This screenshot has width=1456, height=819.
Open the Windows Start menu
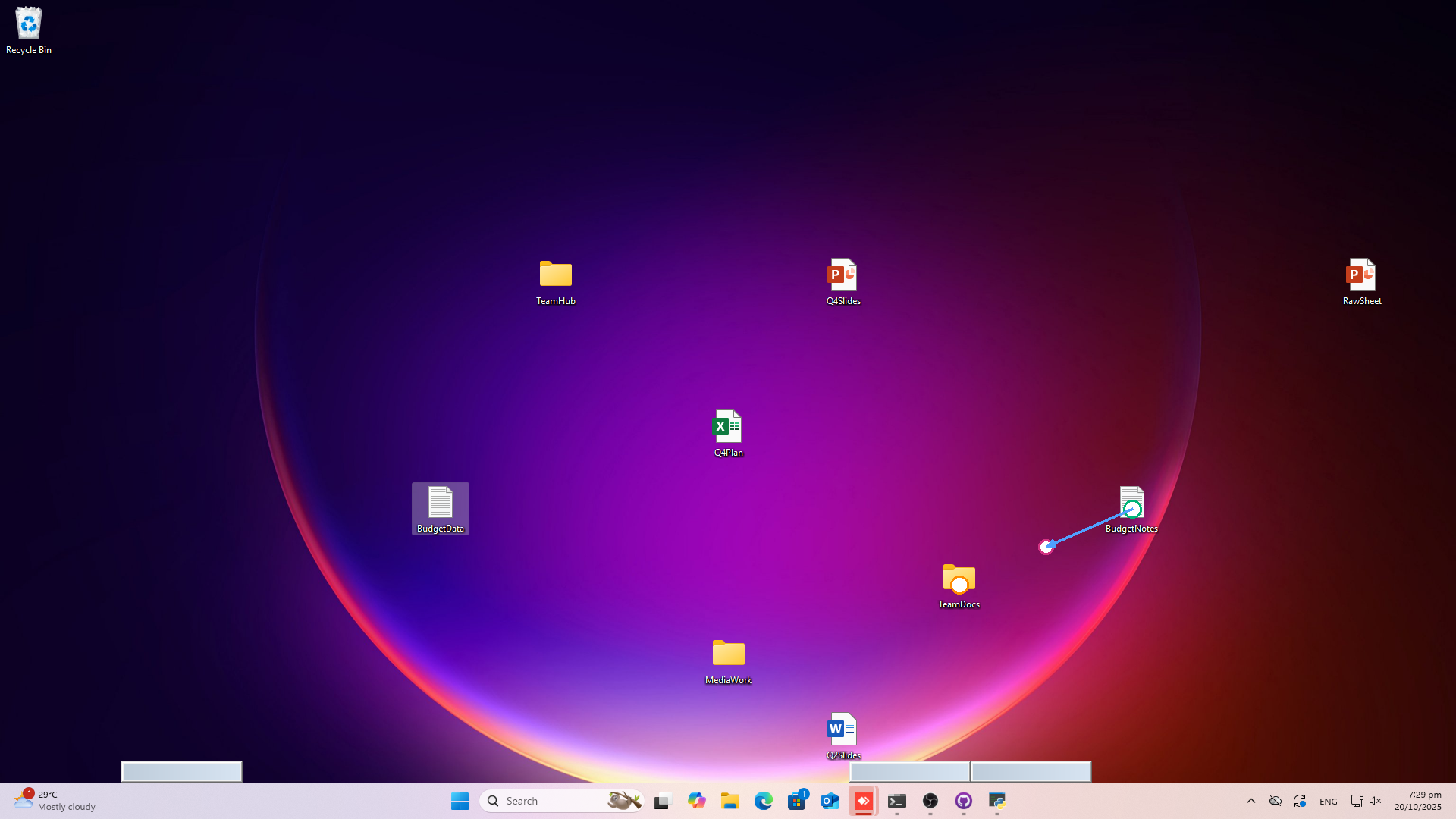pyautogui.click(x=460, y=801)
